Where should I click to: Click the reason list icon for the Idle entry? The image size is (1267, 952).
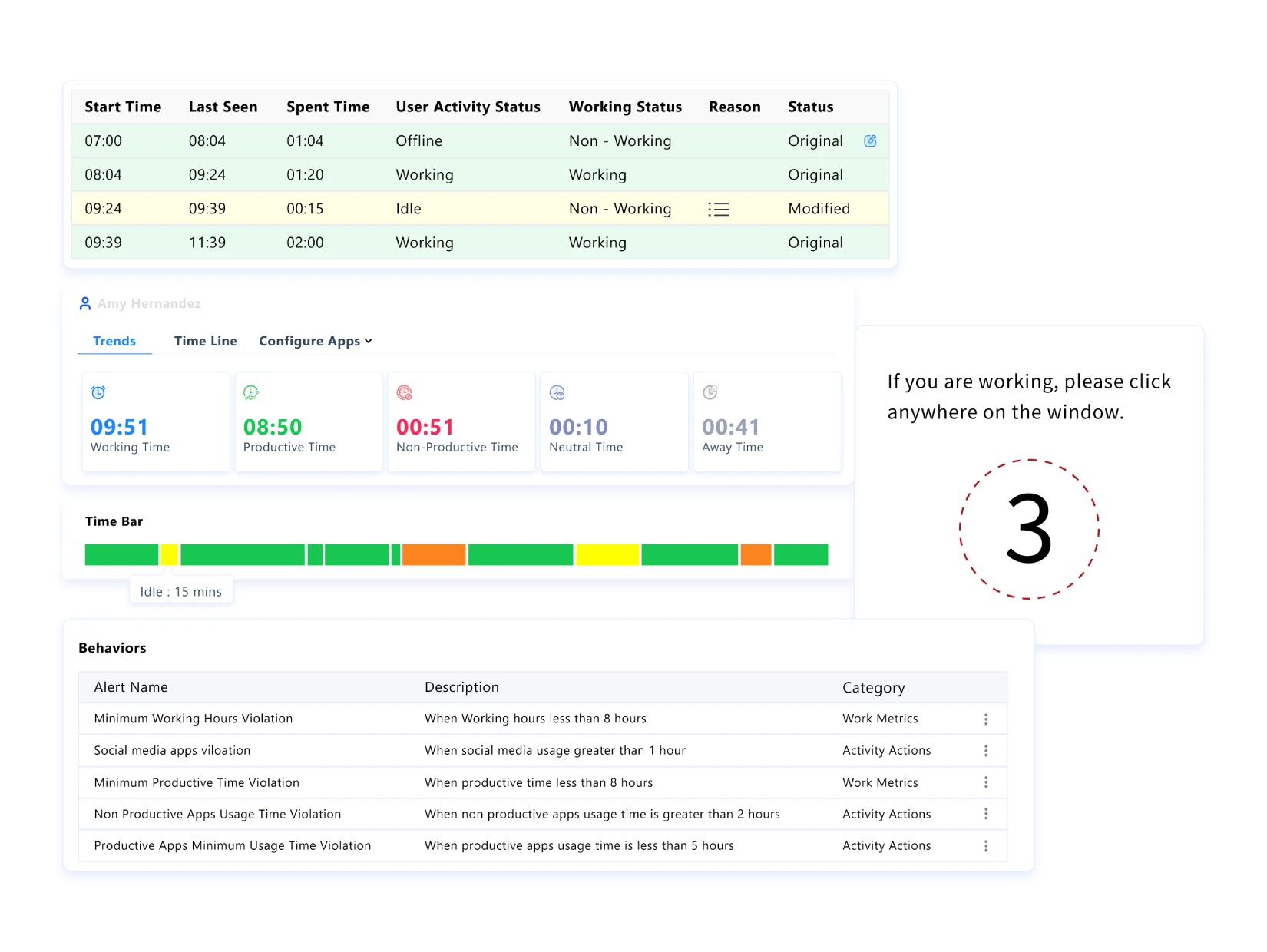point(720,208)
